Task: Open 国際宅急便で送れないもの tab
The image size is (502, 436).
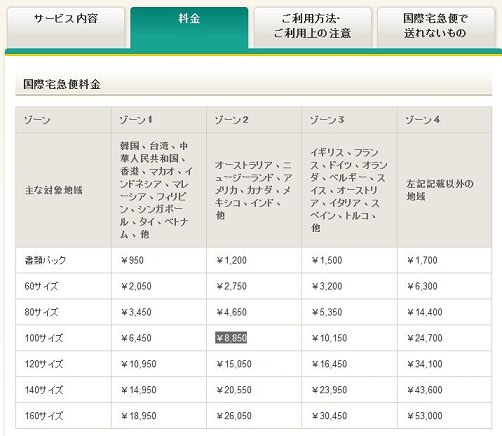Action: 436,27
